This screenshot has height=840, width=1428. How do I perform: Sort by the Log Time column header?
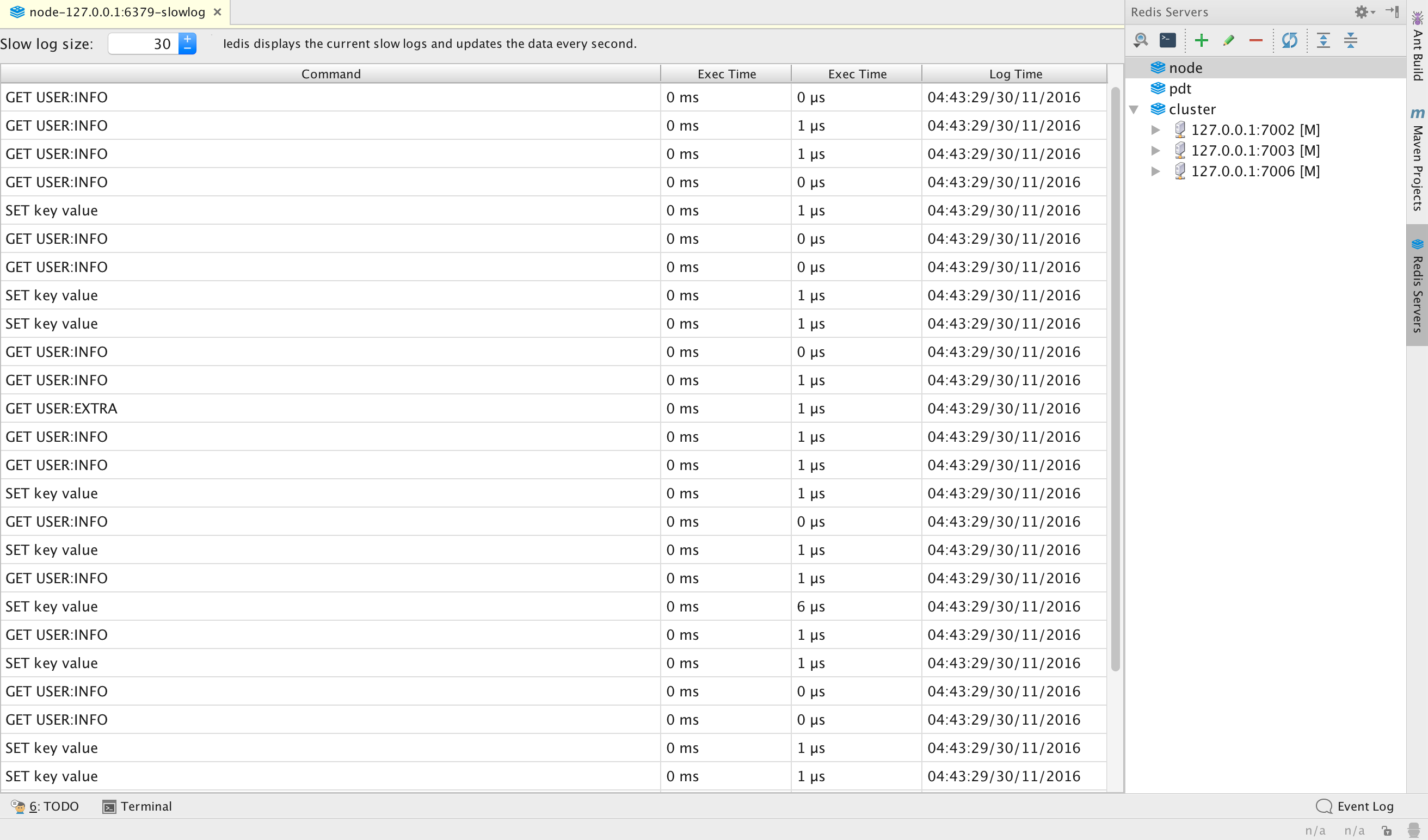(1015, 73)
